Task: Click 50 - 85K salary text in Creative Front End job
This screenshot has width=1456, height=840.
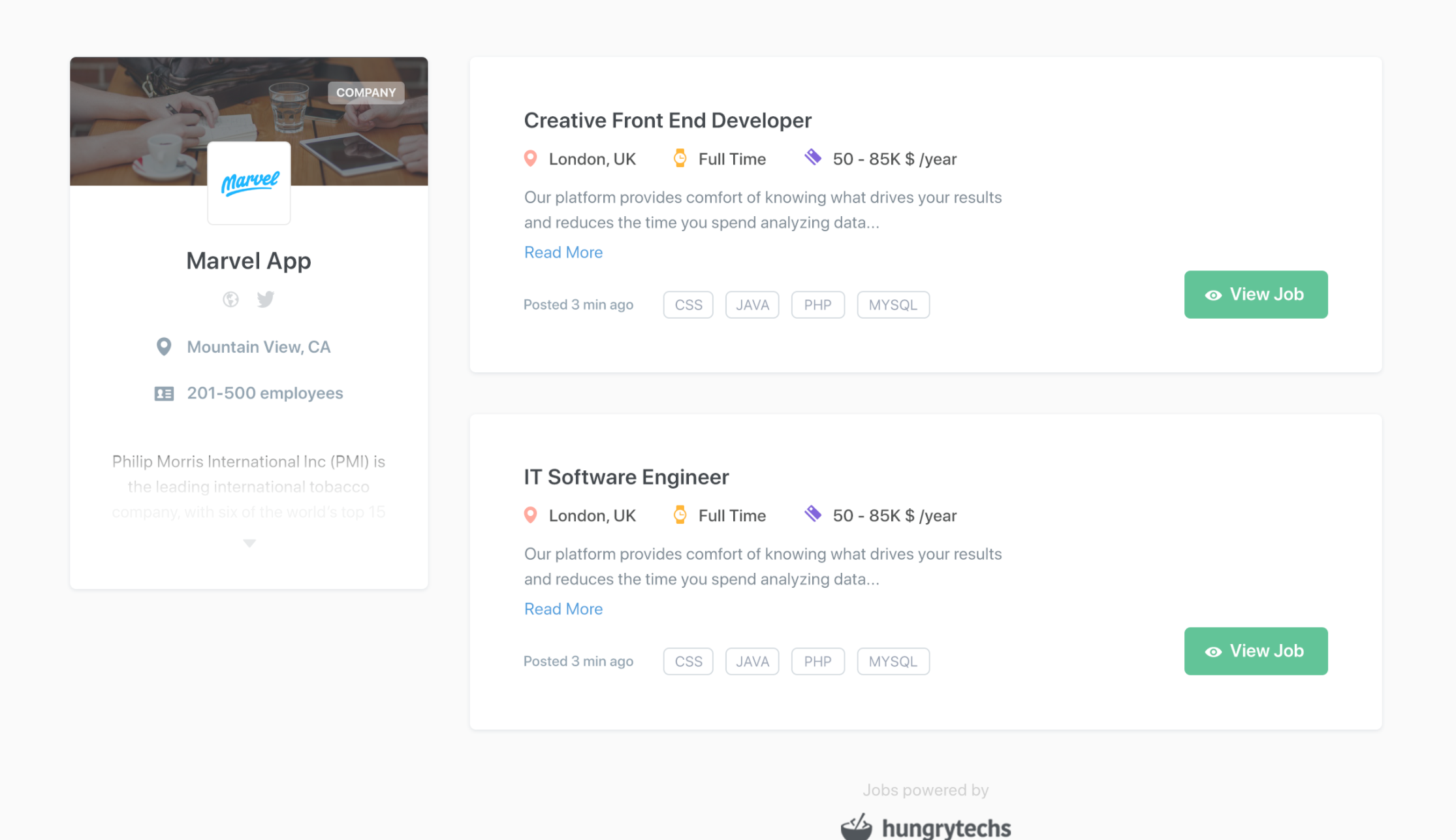Action: [x=894, y=159]
